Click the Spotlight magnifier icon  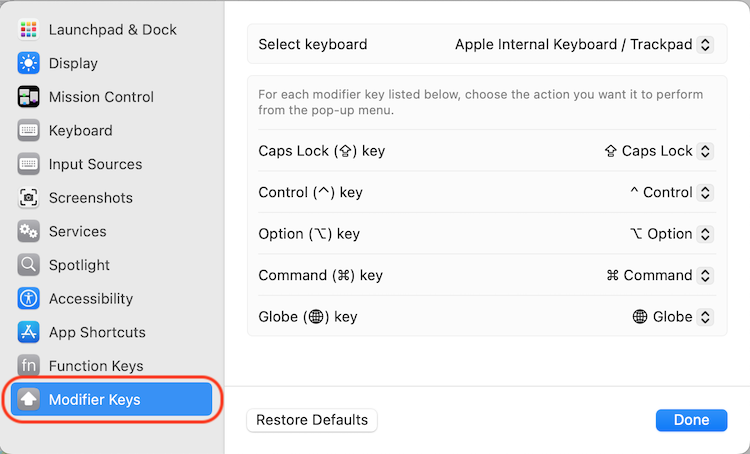tap(28, 265)
